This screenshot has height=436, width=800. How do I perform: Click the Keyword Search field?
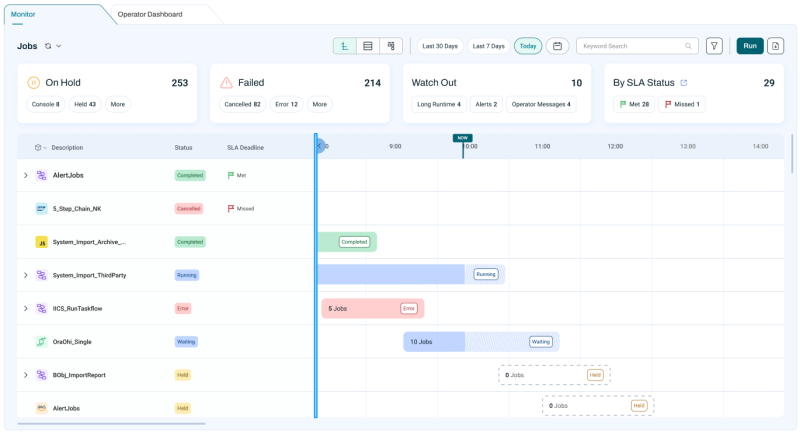click(630, 46)
